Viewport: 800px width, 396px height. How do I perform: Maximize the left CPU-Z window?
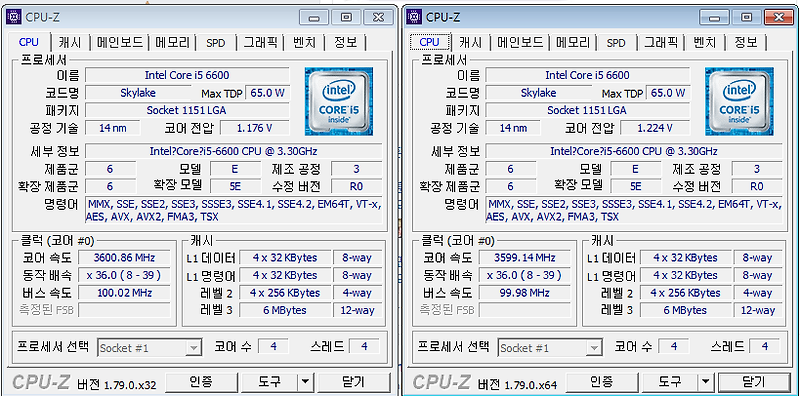[346, 17]
